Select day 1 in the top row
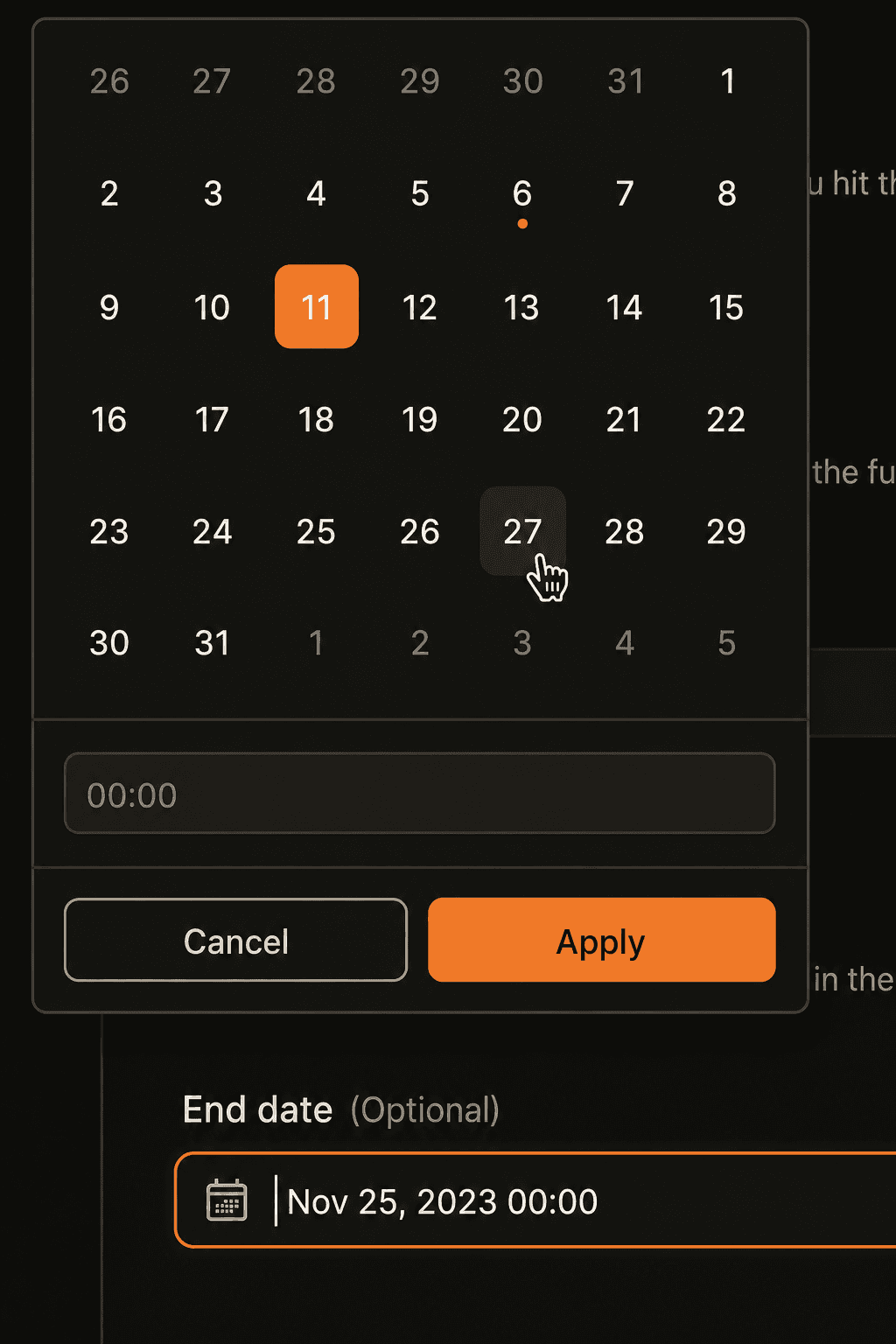The height and width of the screenshot is (1344, 896). point(727,81)
